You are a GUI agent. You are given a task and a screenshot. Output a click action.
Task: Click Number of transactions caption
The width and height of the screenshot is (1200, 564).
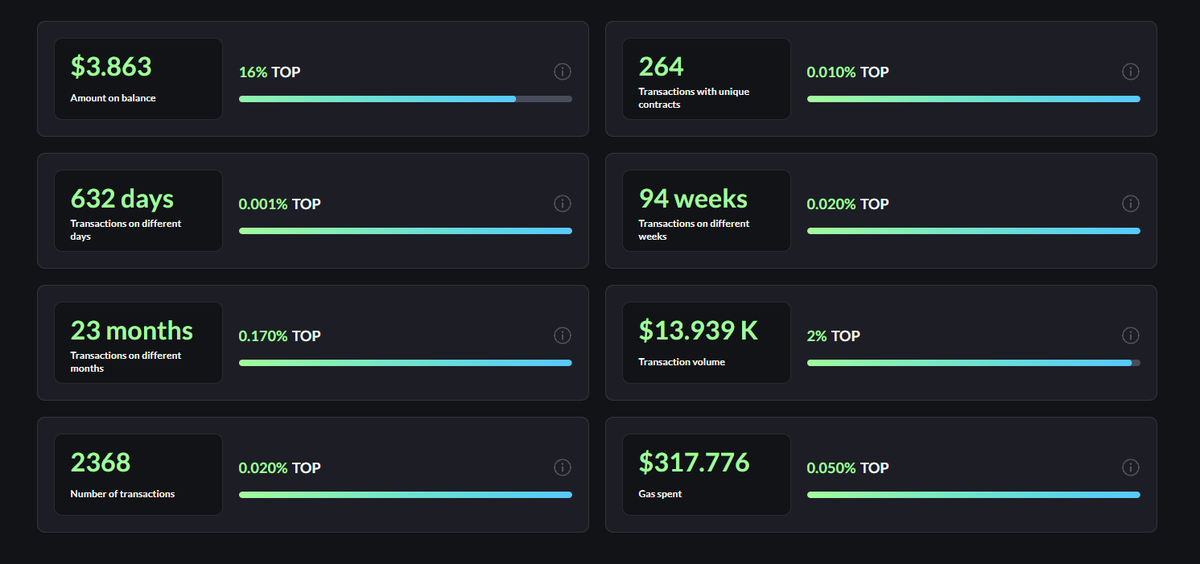122,494
